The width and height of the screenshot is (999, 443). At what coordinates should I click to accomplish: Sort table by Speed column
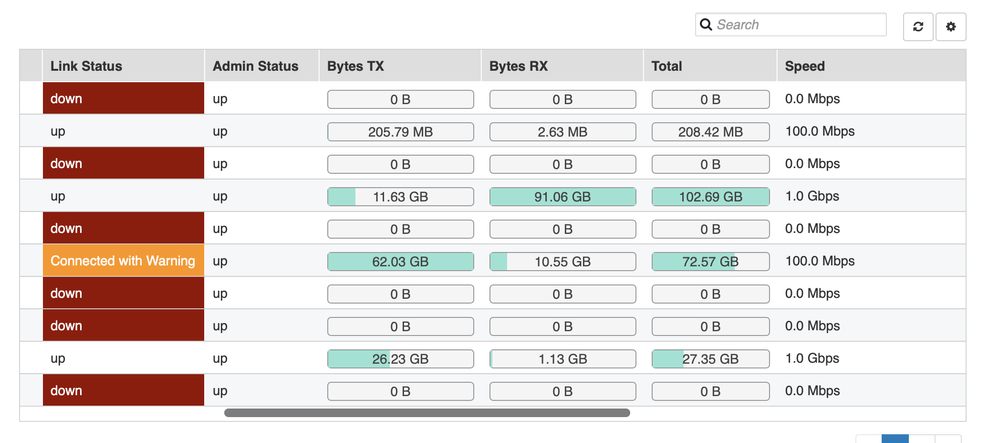pos(804,66)
